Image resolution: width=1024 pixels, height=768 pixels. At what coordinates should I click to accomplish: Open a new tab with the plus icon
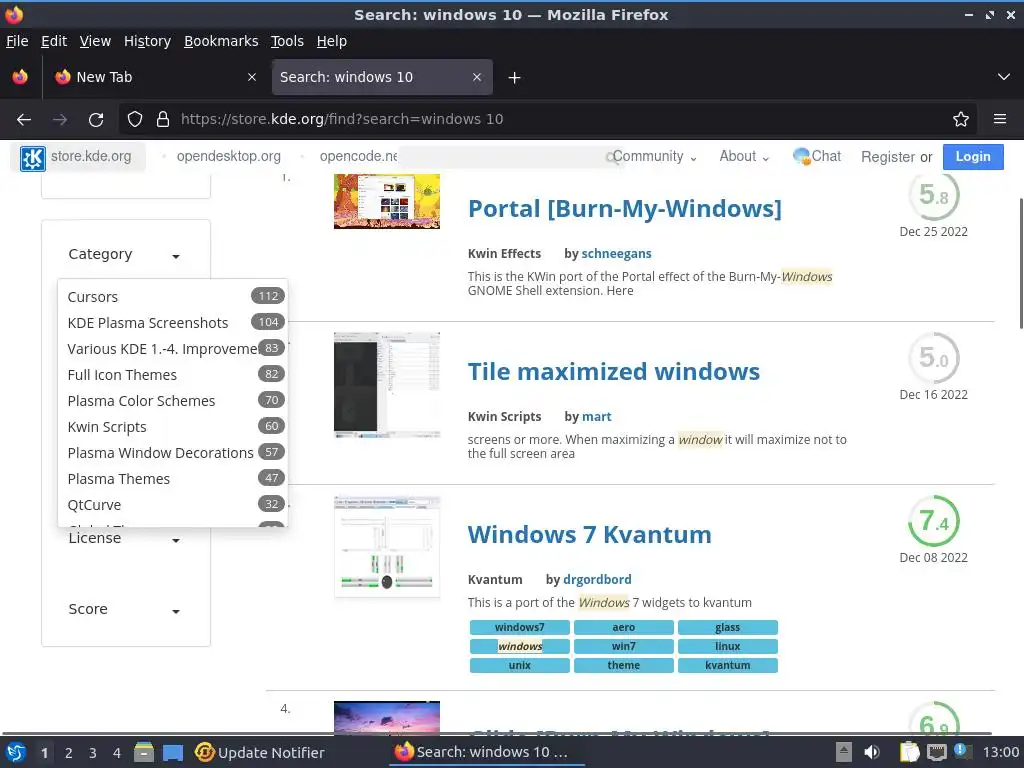tap(515, 78)
